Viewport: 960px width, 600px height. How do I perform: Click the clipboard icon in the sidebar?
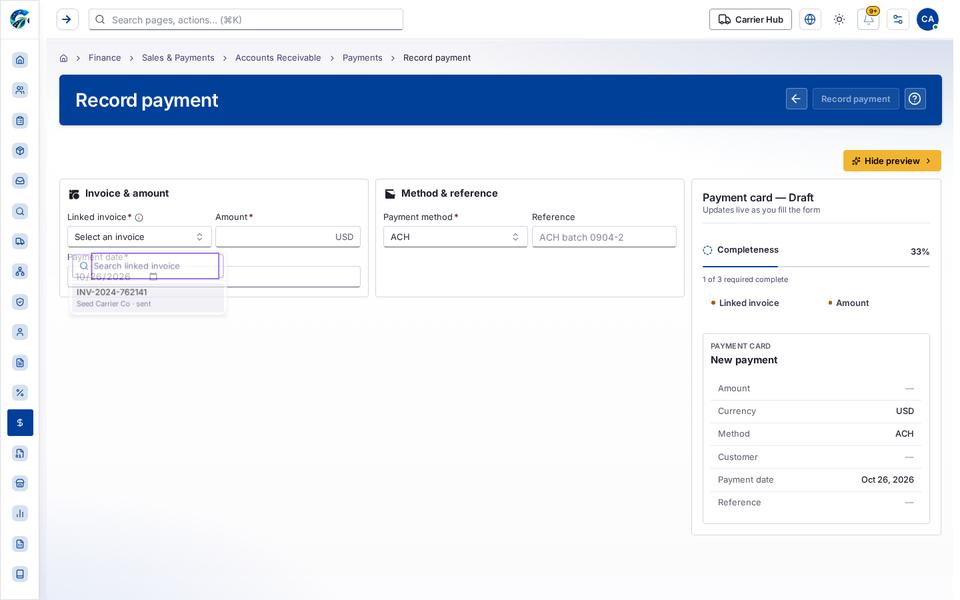click(x=20, y=121)
